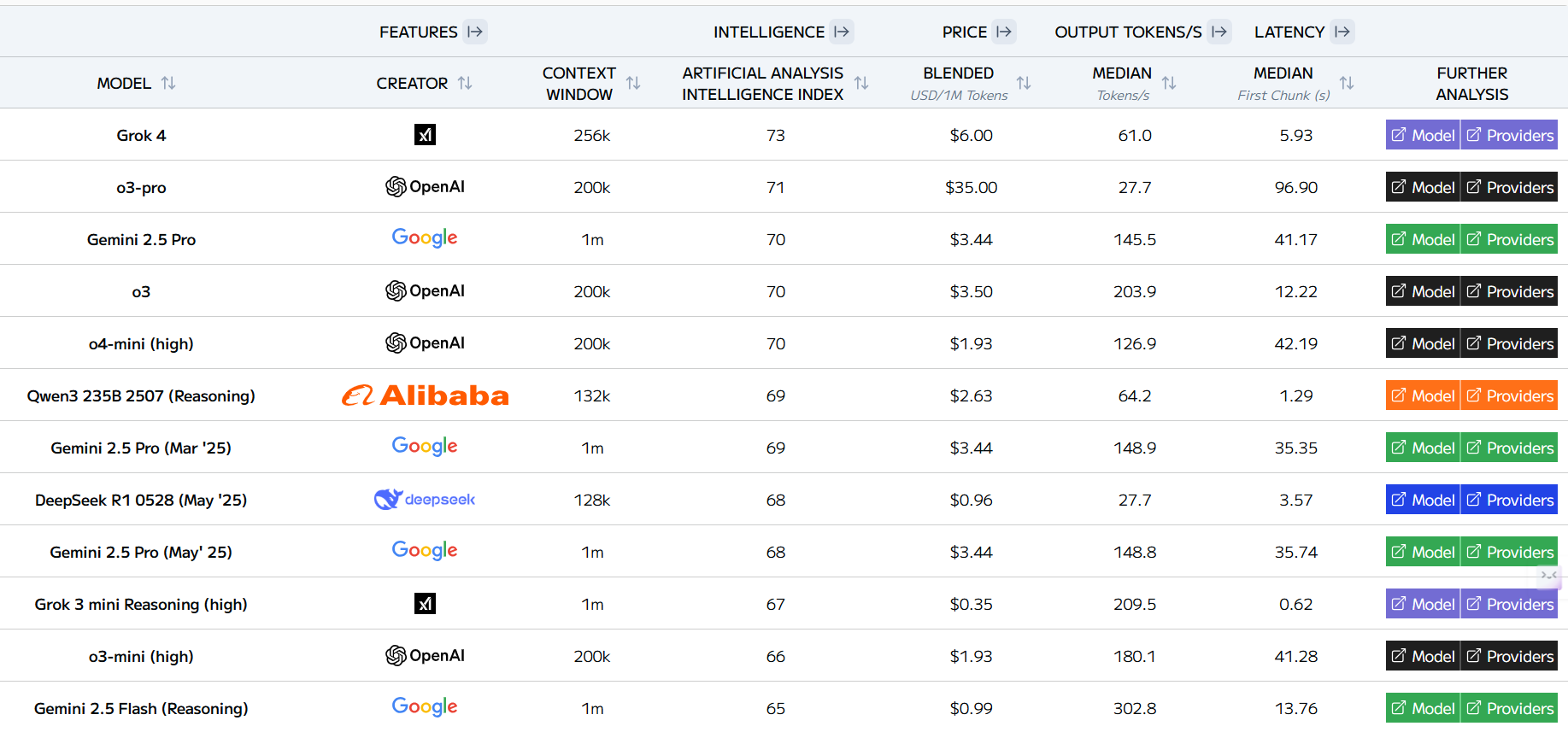1568x732 pixels.
Task: Sort by Creator column
Action: click(x=465, y=83)
